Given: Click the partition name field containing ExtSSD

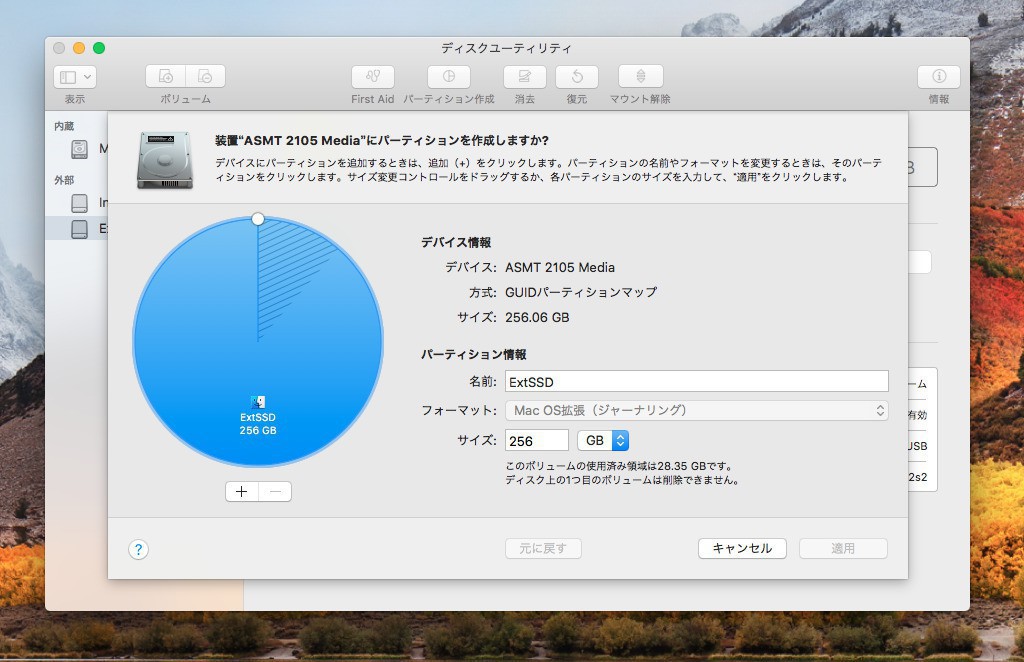Looking at the screenshot, I should (x=697, y=382).
